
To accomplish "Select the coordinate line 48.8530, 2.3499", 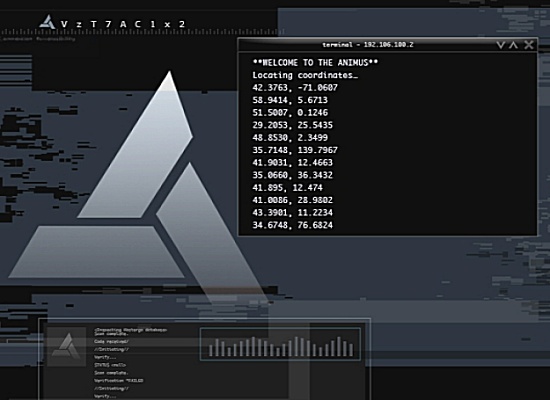I will (x=290, y=138).
